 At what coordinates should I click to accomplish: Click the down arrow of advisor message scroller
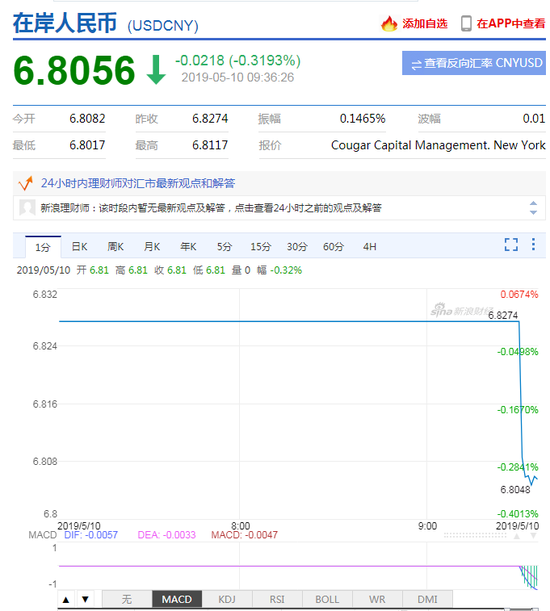pyautogui.click(x=533, y=212)
